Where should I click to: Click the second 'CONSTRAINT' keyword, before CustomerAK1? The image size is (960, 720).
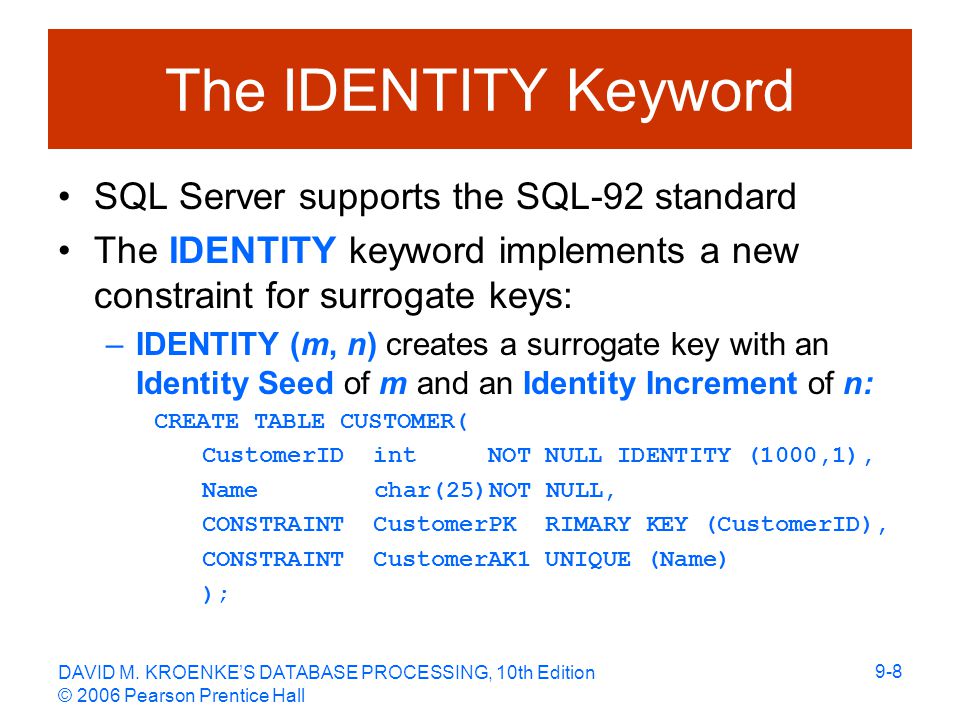[273, 559]
